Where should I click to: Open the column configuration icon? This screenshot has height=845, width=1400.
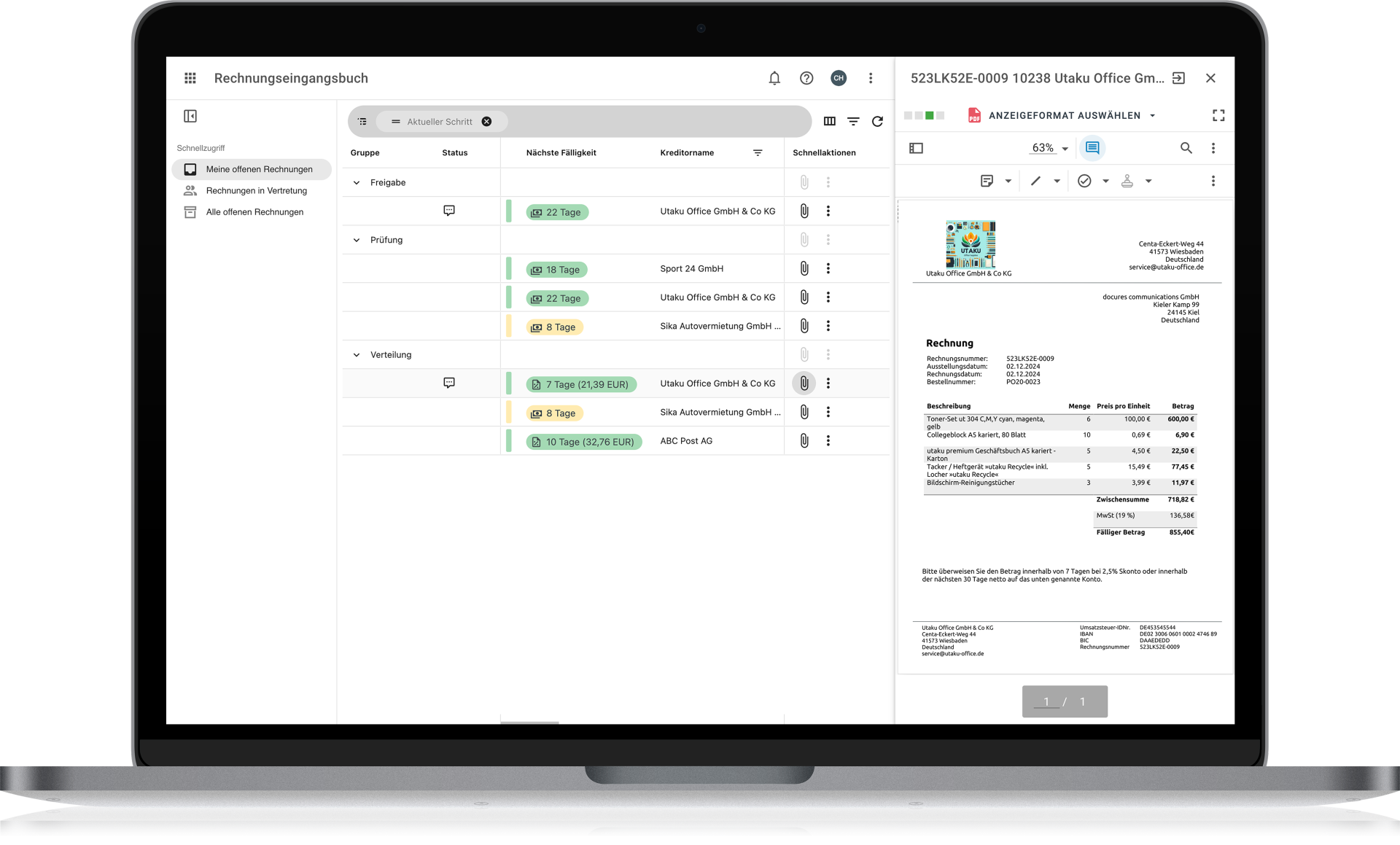click(829, 121)
